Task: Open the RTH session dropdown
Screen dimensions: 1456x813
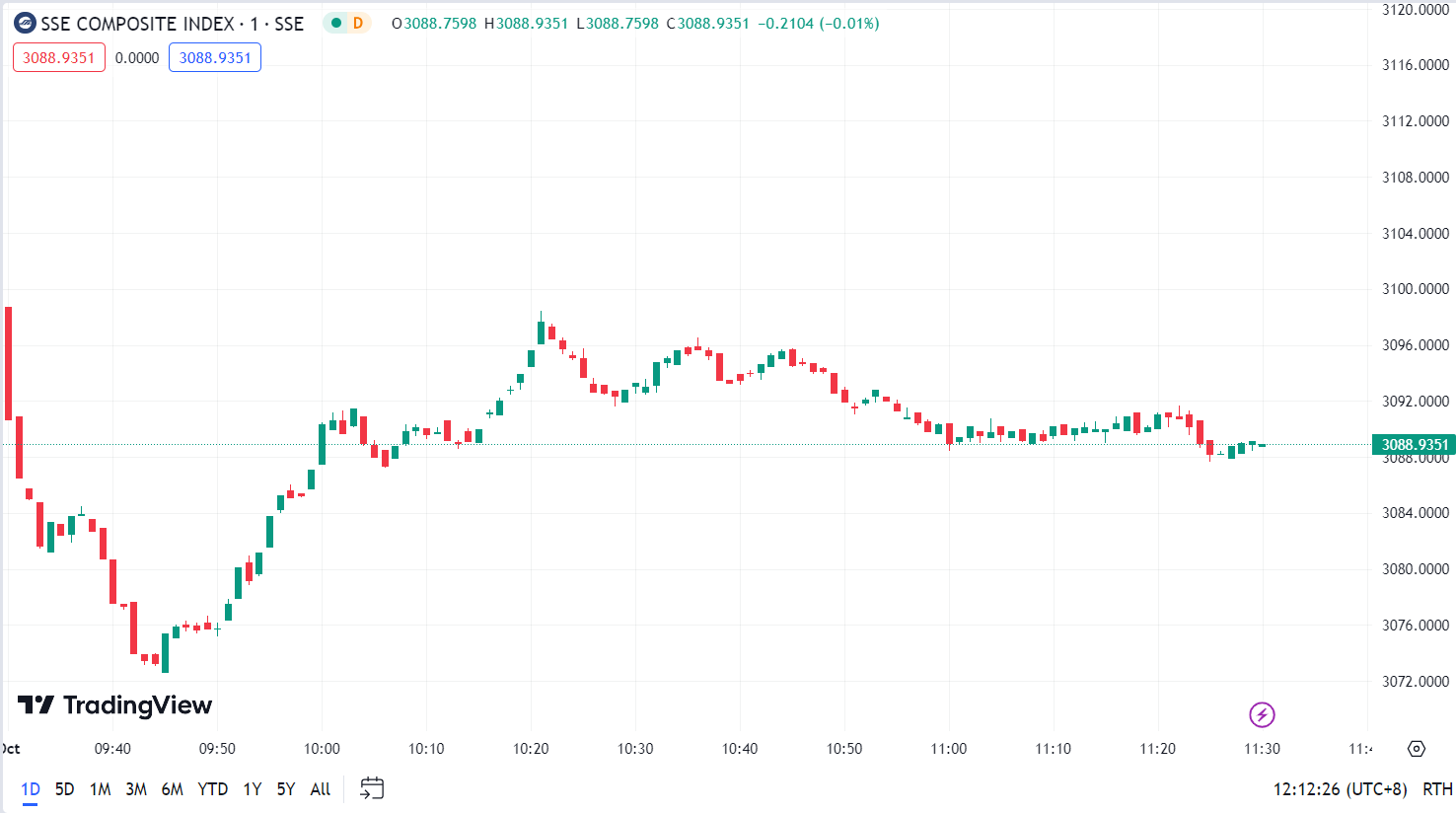Action: click(1436, 789)
